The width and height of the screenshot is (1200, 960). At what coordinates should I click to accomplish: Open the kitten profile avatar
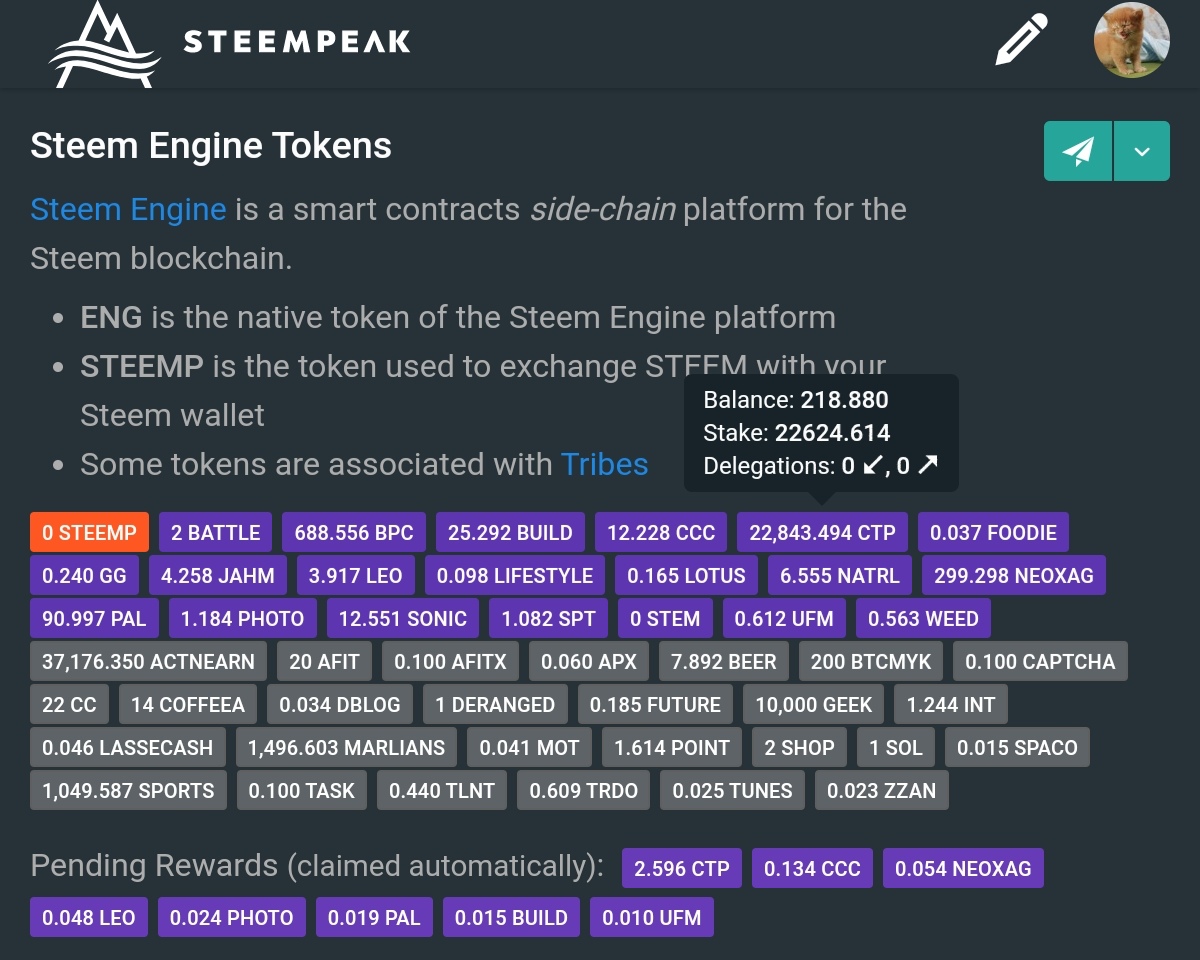[1131, 40]
